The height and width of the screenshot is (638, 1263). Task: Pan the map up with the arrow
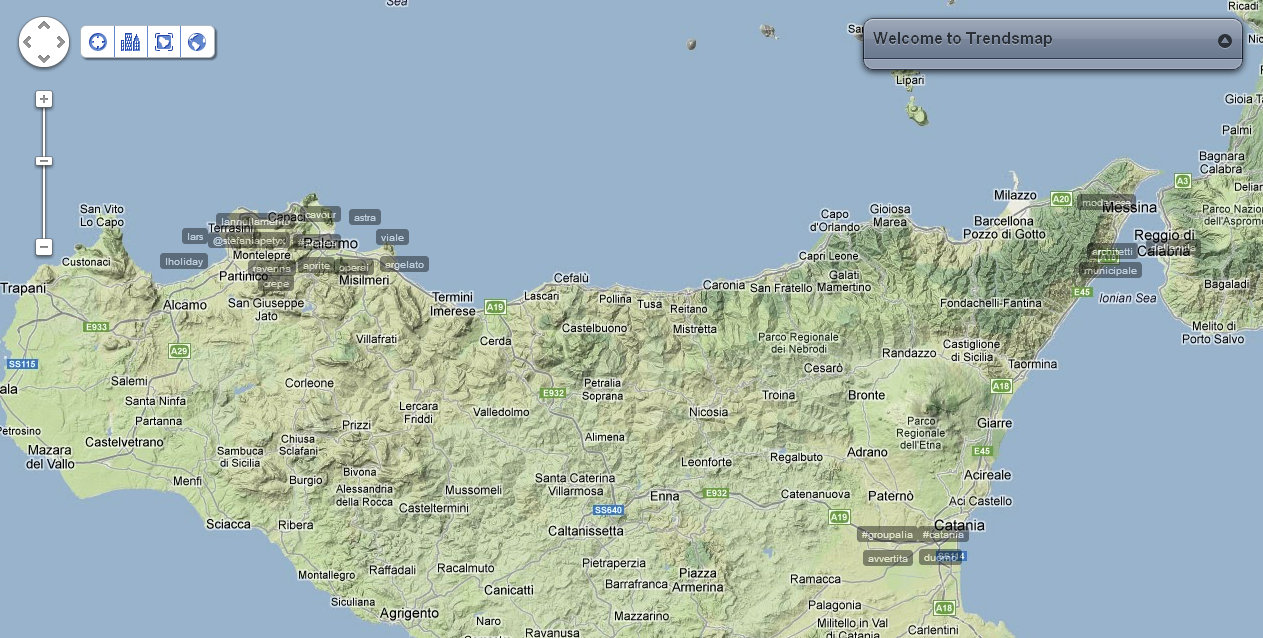coord(44,27)
